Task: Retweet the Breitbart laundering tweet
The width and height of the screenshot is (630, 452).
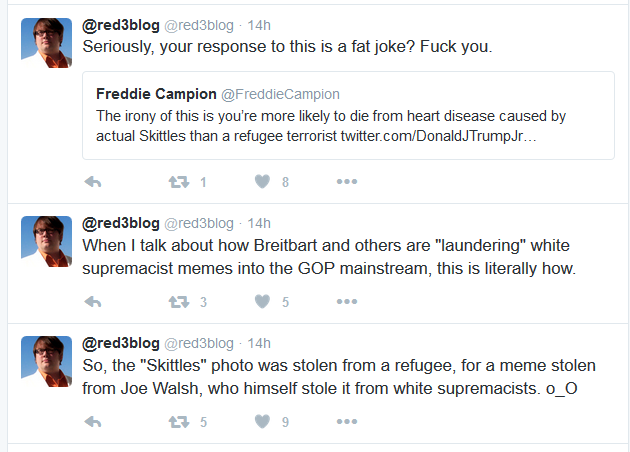Action: (x=179, y=302)
